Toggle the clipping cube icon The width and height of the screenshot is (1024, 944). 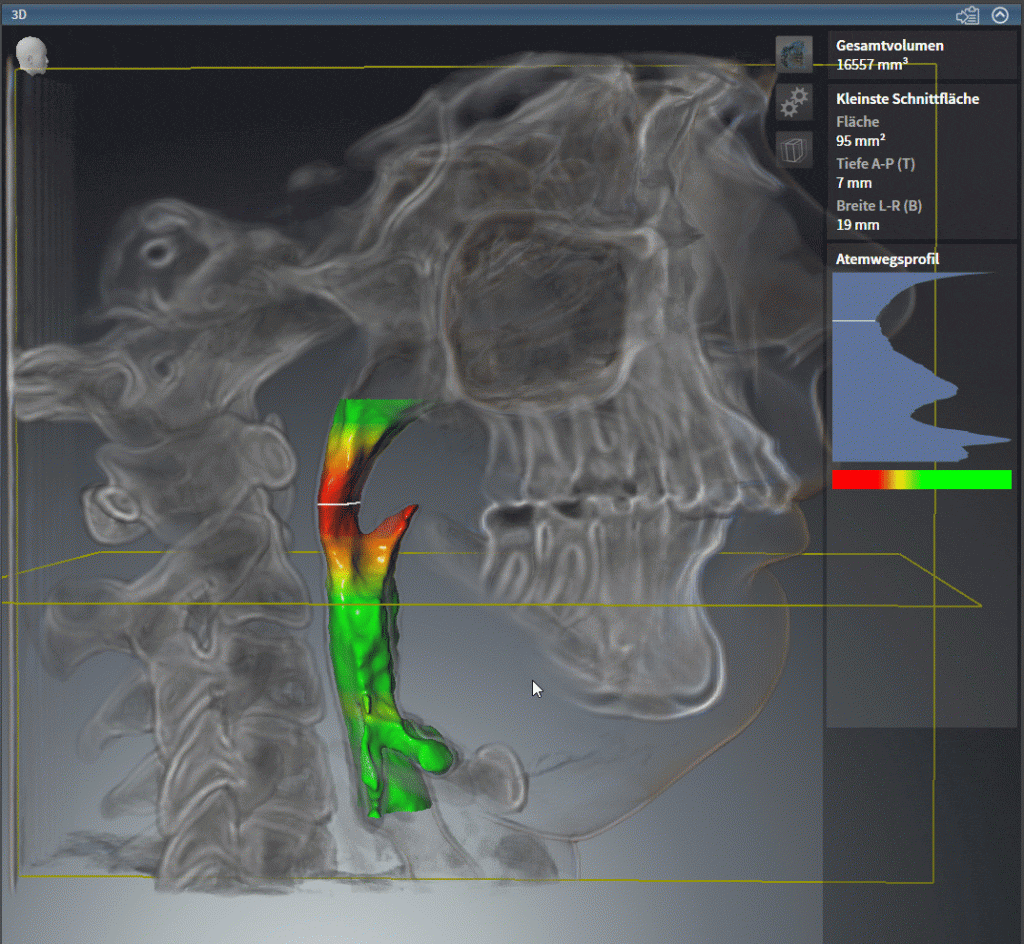point(794,150)
